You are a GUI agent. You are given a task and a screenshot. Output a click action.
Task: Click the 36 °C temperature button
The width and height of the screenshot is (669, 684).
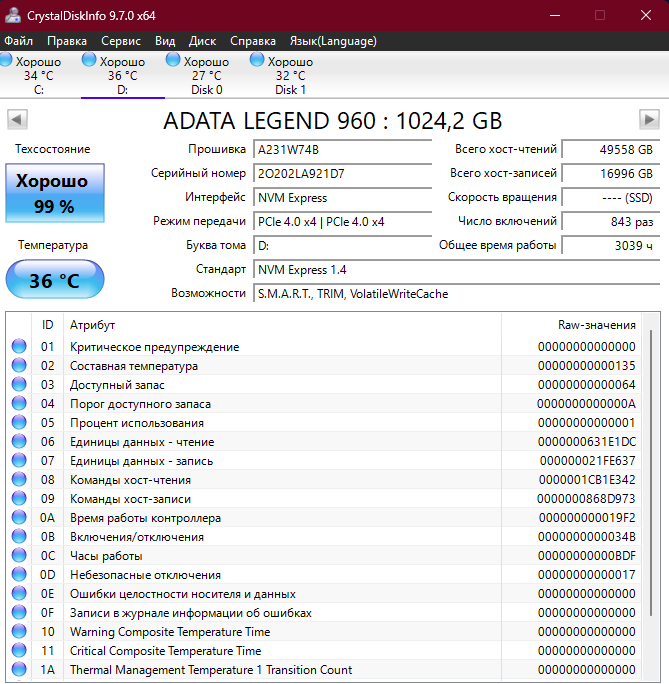point(54,280)
